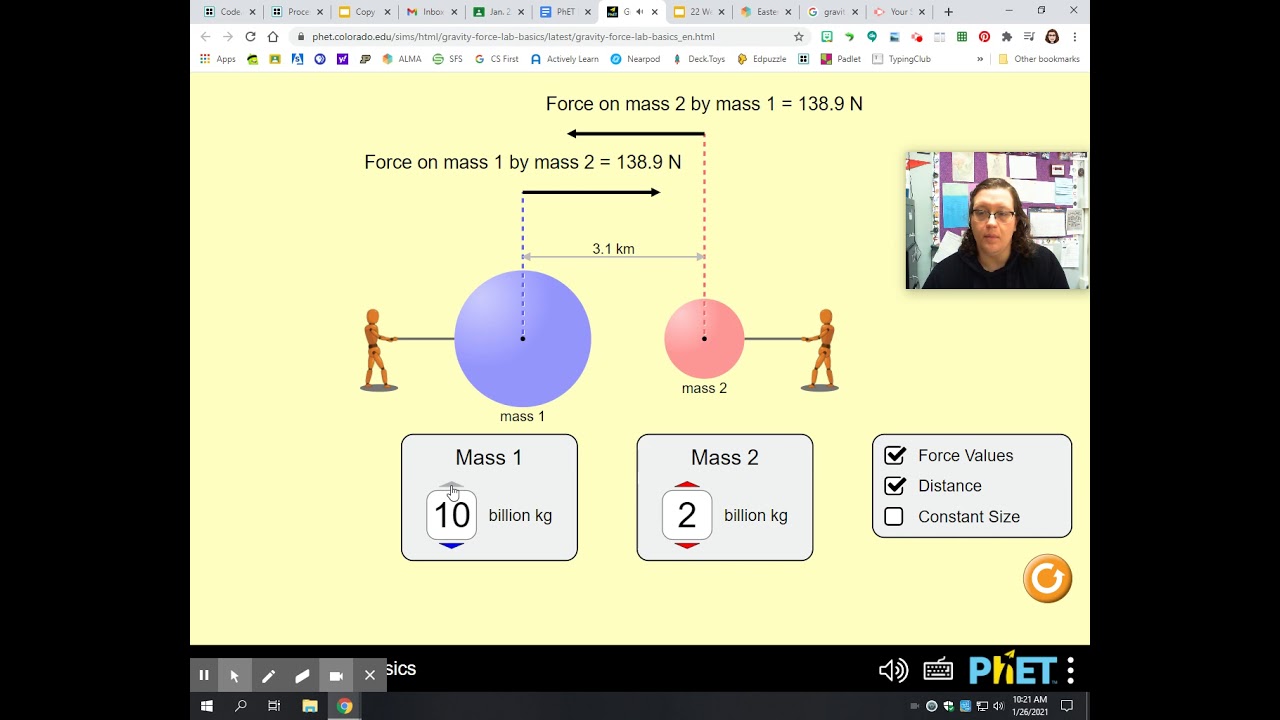This screenshot has width=1280, height=720.
Task: Open a new browser tab with plus button
Action: (x=948, y=12)
